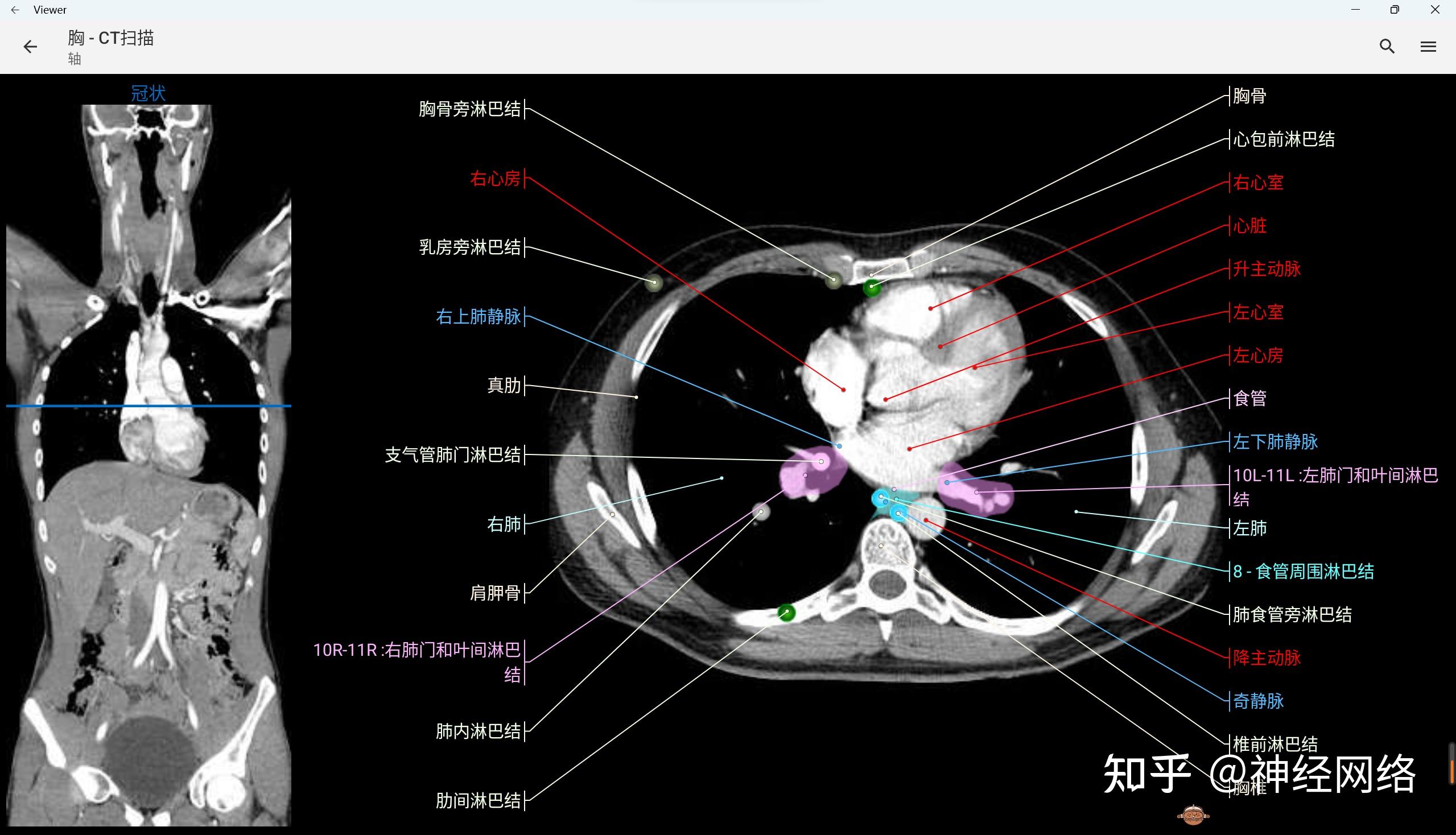Open the main application menu
1456x835 pixels.
(1428, 46)
